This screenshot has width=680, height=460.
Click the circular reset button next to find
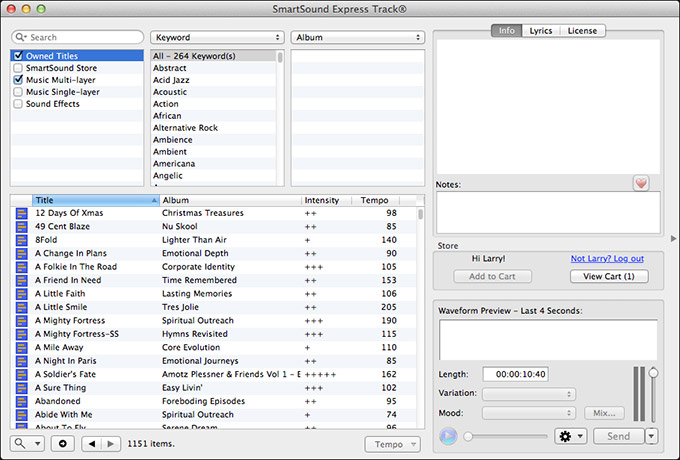point(62,444)
